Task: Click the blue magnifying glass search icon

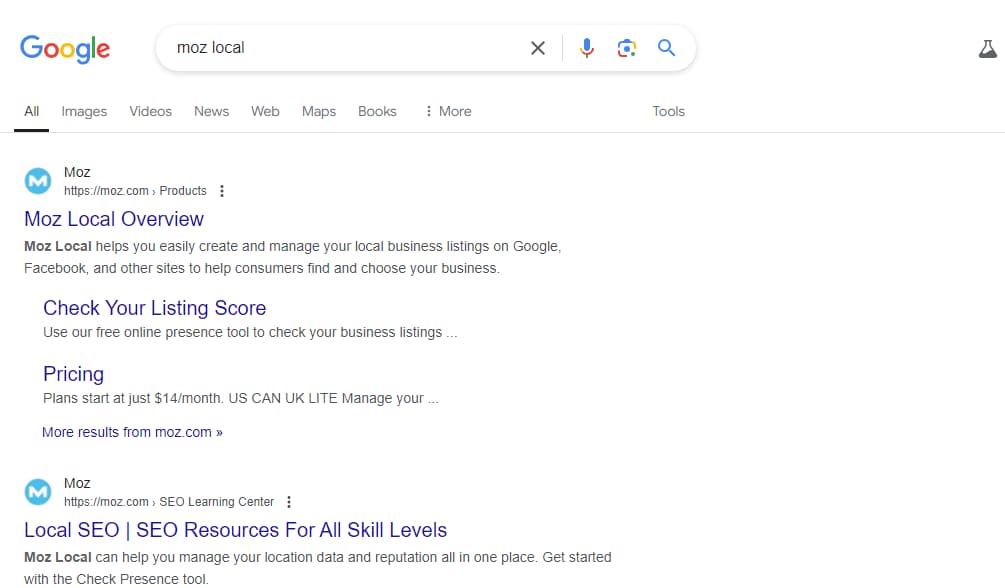Action: click(667, 48)
